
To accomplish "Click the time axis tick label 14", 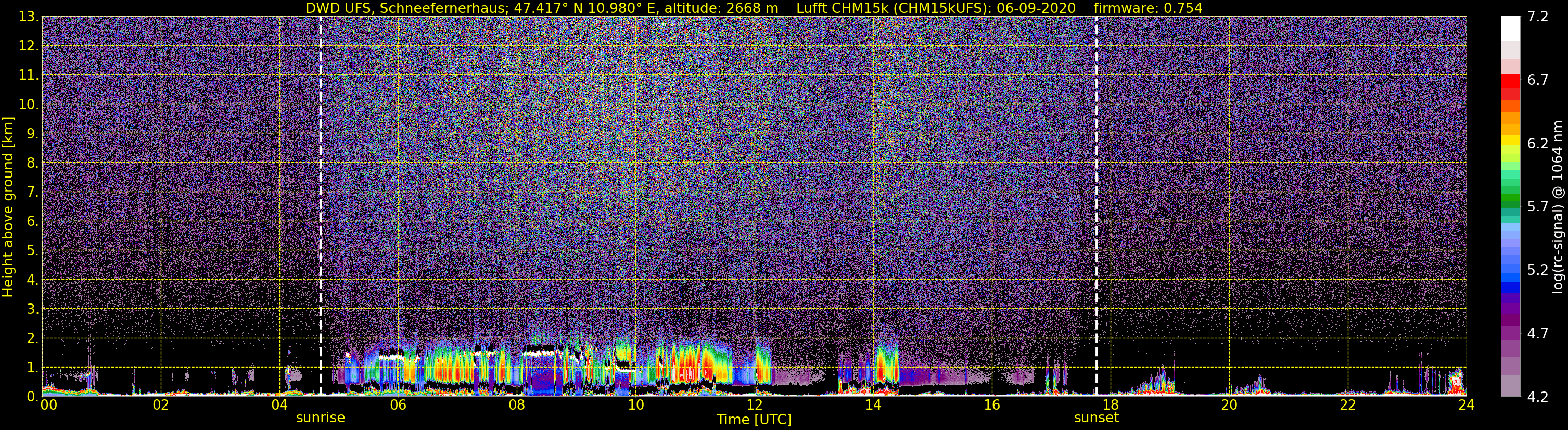I will [873, 405].
